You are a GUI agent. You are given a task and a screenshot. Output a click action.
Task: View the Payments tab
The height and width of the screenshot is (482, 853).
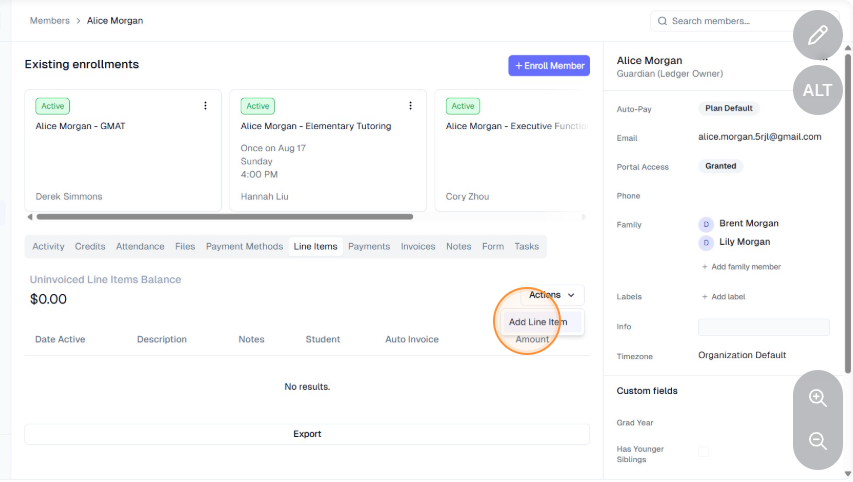click(369, 246)
